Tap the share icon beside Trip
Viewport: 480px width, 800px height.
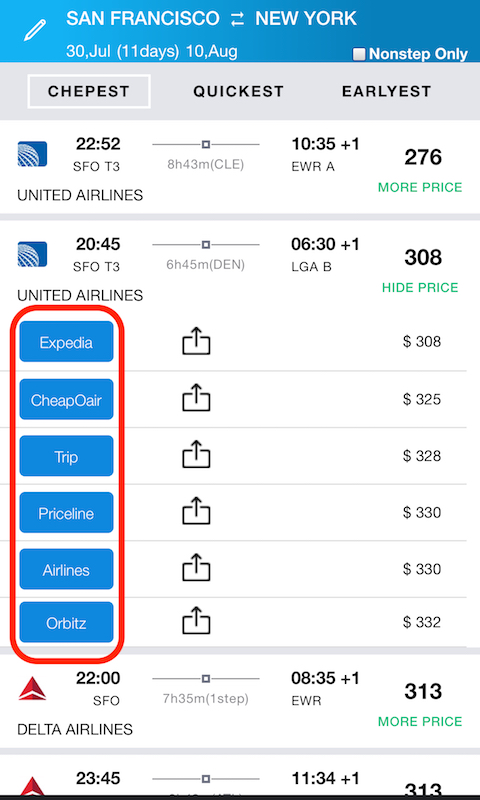point(196,455)
